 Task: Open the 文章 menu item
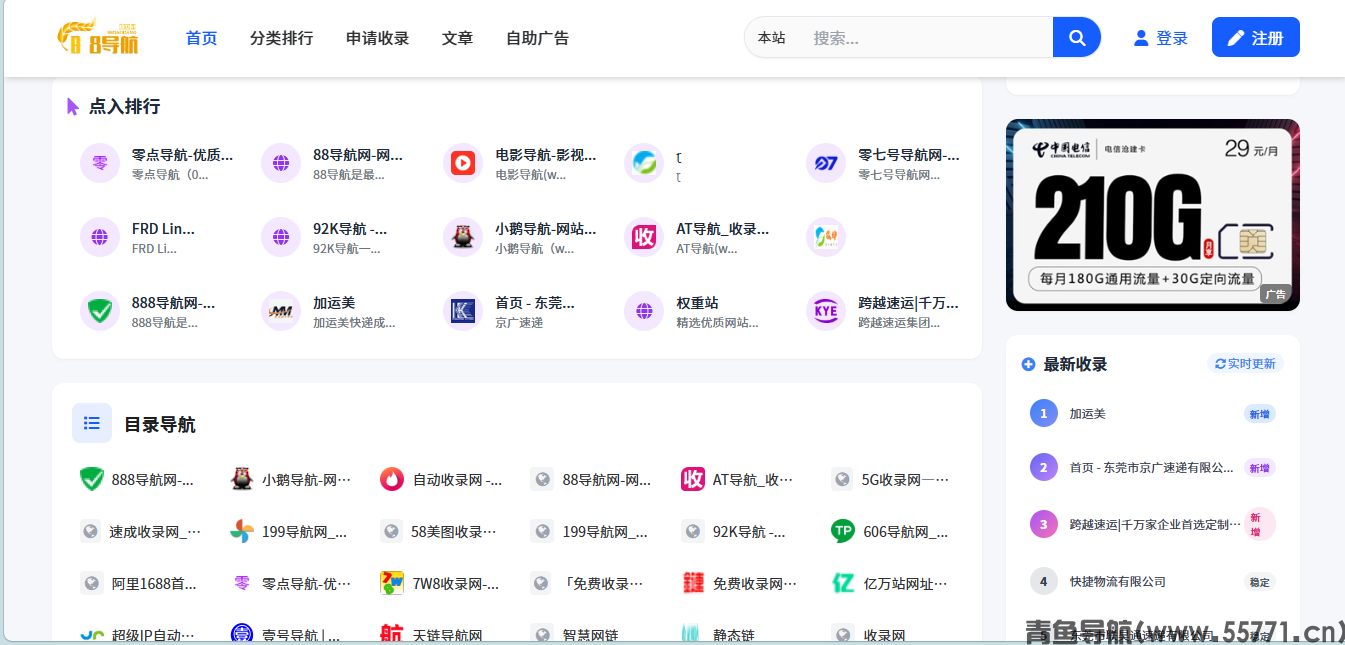(x=457, y=38)
